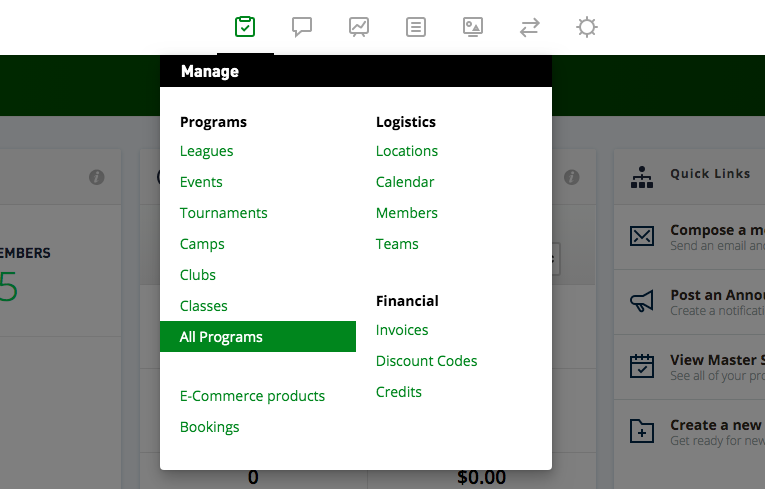Click the info icon right of Logistics
The height and width of the screenshot is (489, 765).
tap(571, 177)
